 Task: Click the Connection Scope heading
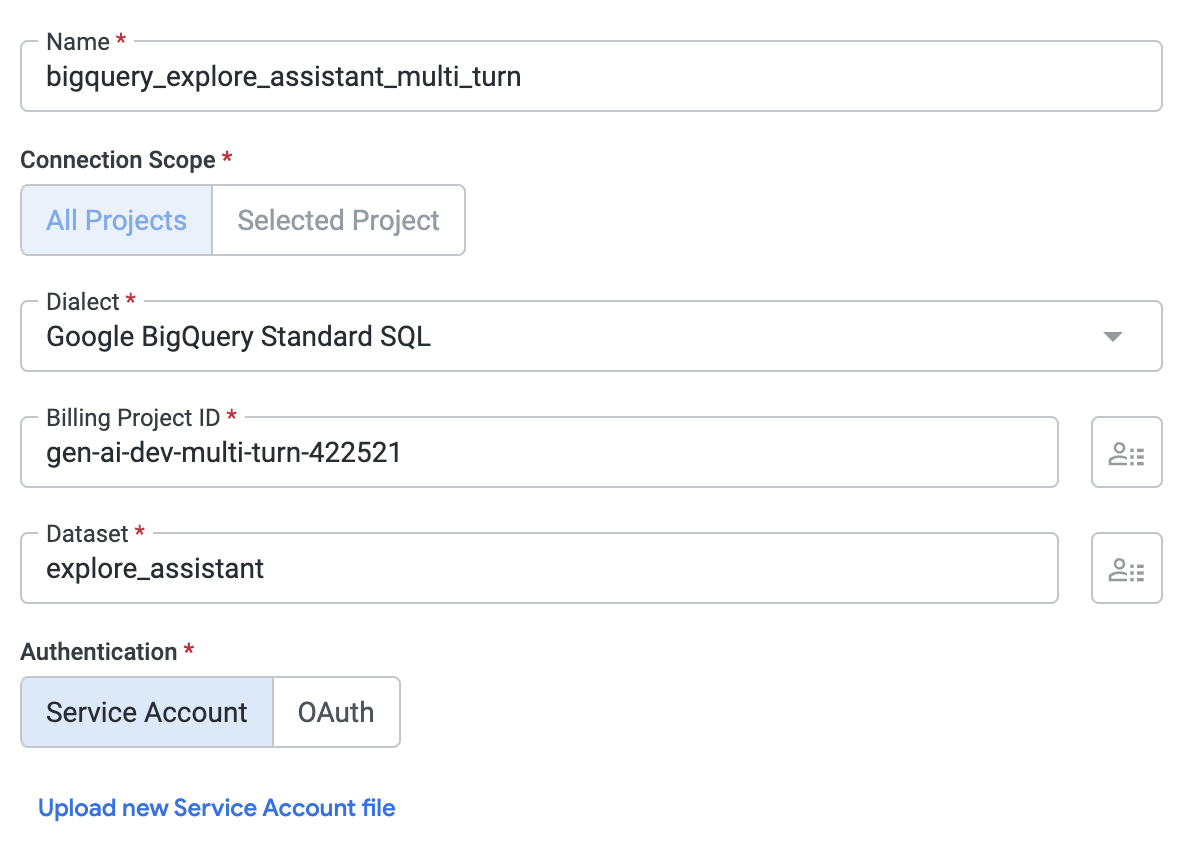click(118, 160)
